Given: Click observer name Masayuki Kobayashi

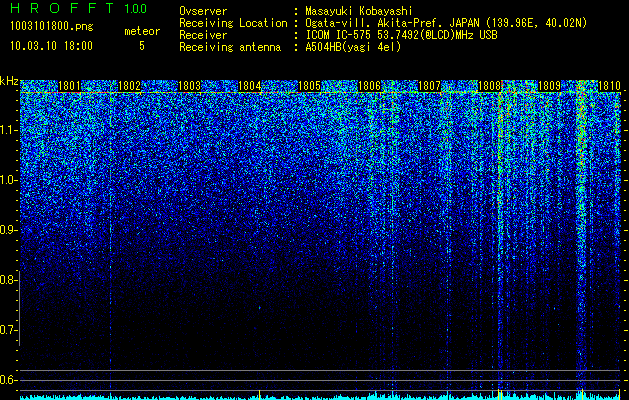Looking at the screenshot, I should pyautogui.click(x=359, y=11).
